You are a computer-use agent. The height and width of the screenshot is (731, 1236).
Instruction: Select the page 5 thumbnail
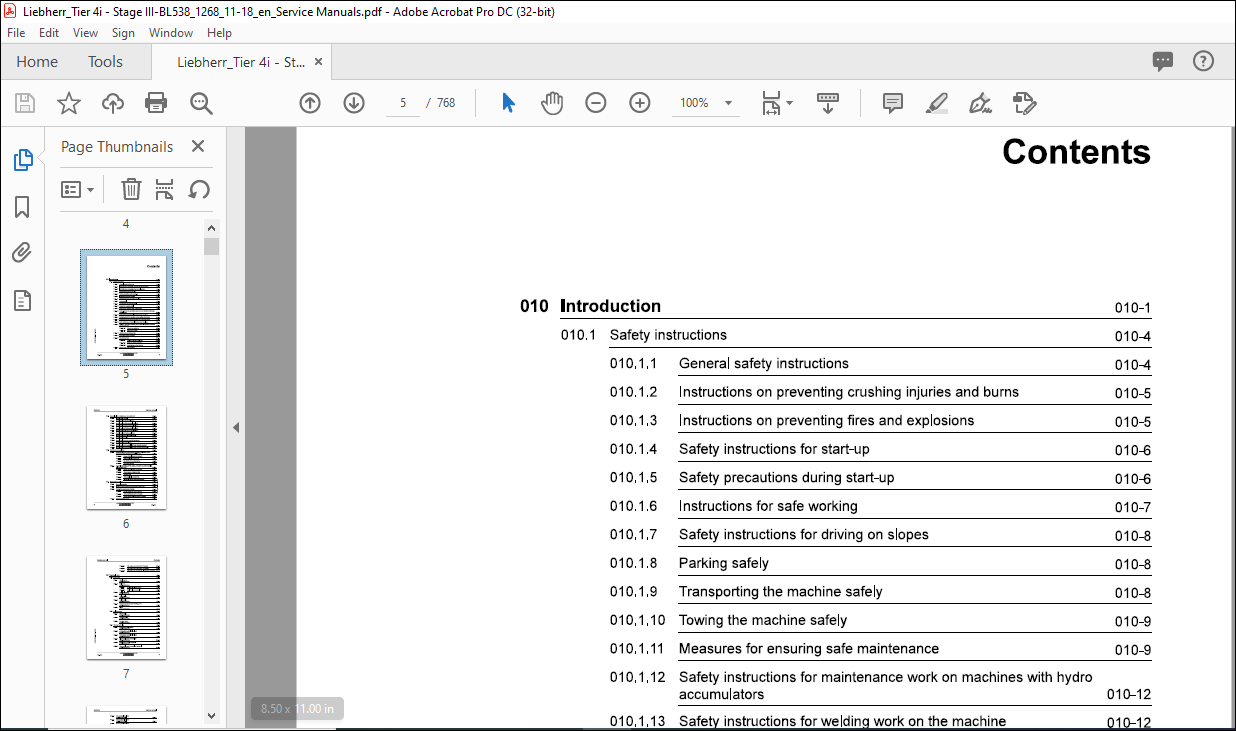tap(126, 307)
